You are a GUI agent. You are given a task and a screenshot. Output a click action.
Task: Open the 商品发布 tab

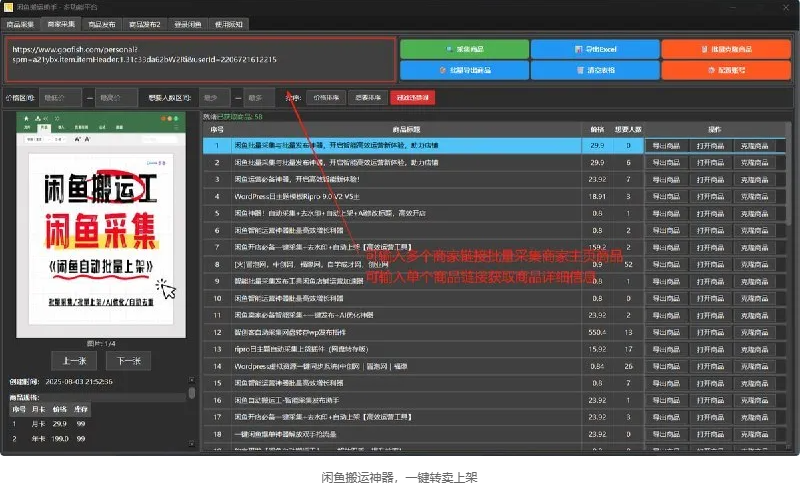pos(101,24)
